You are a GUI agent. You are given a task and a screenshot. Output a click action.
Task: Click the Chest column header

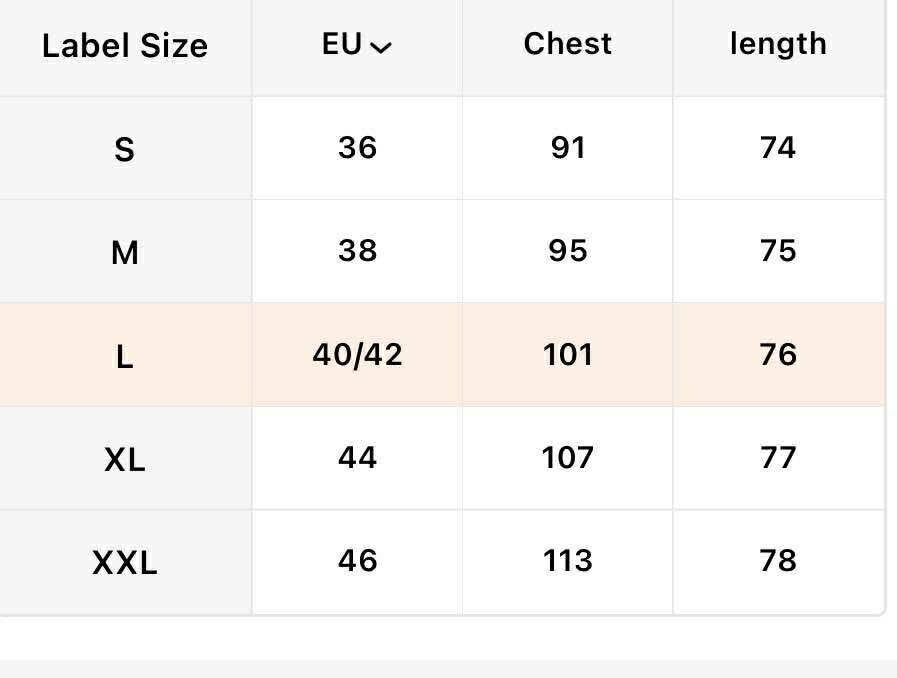pos(568,44)
